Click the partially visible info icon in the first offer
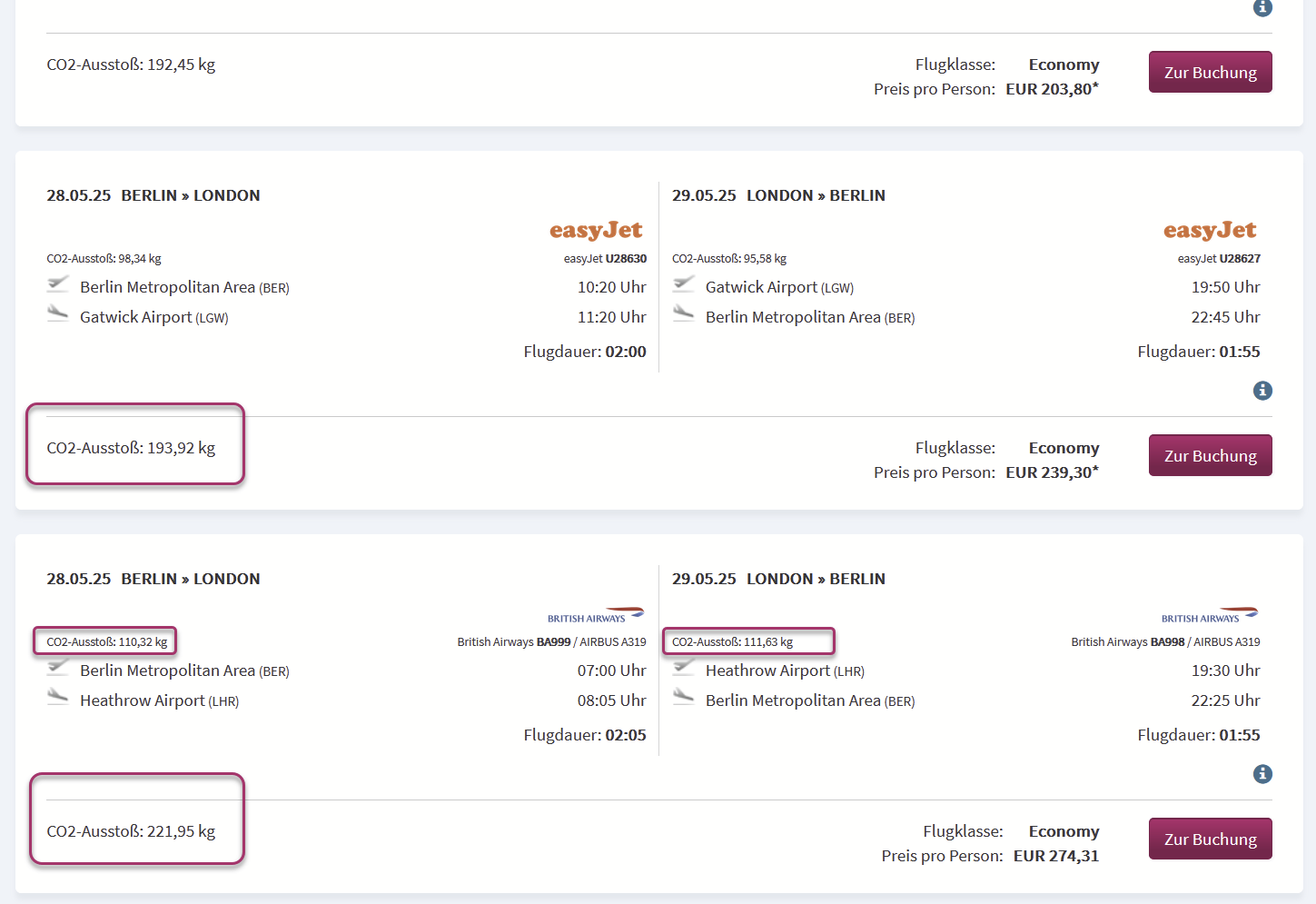The height and width of the screenshot is (904, 1316). tap(1262, 7)
